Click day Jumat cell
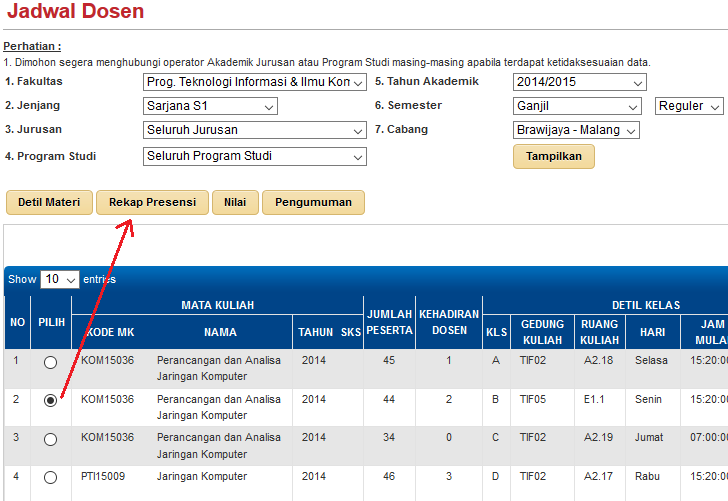 (x=649, y=437)
